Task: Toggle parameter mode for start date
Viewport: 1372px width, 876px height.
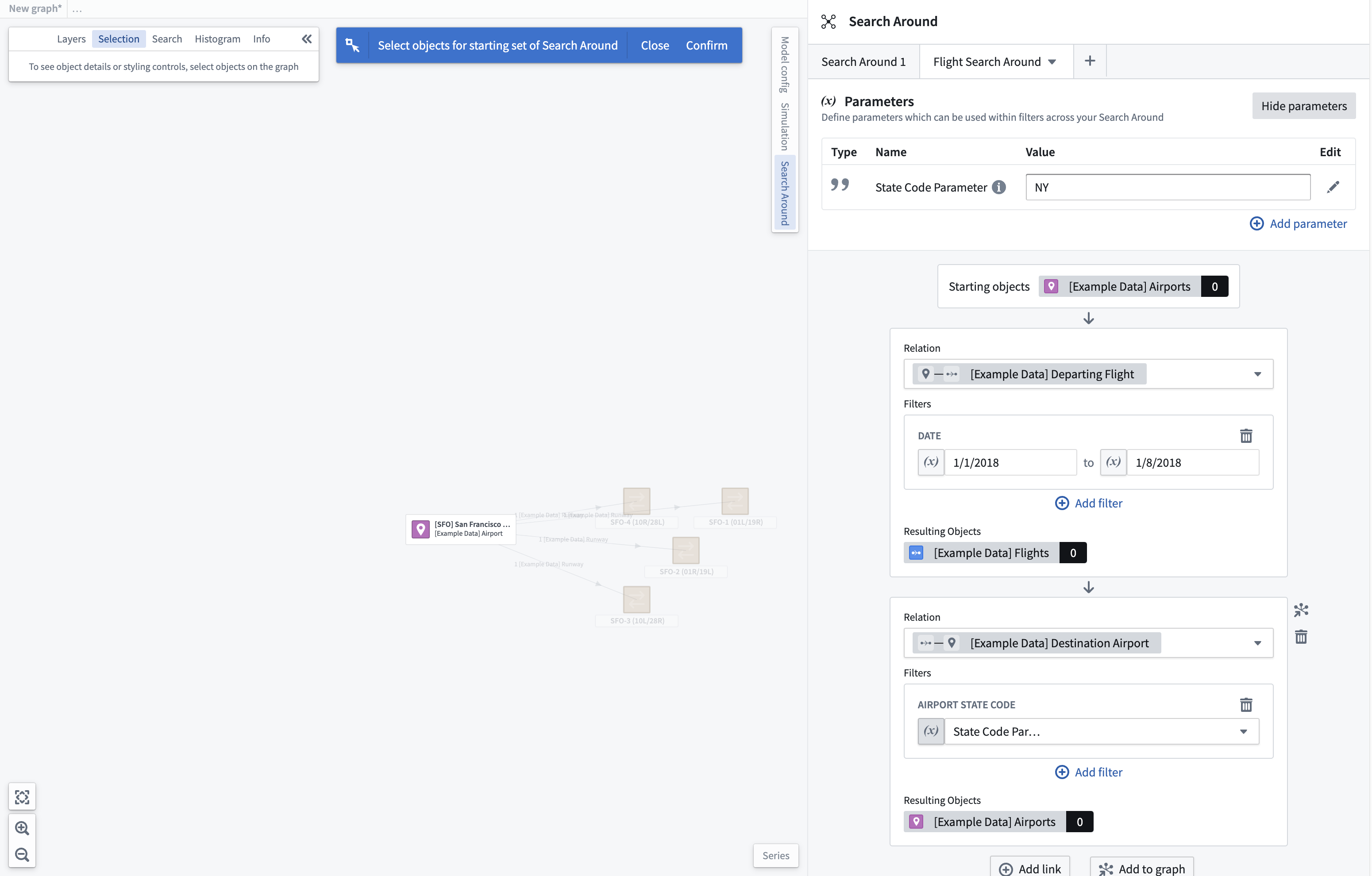Action: click(x=931, y=462)
